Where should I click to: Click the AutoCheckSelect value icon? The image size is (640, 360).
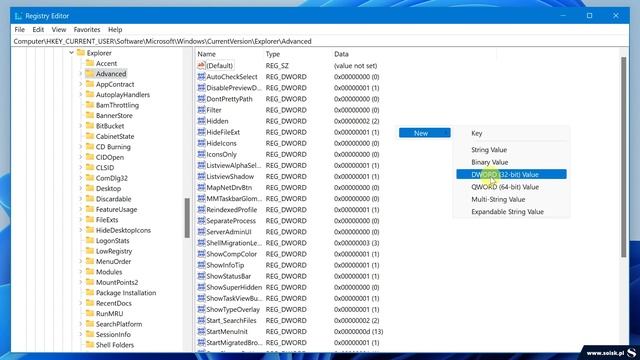coord(201,77)
